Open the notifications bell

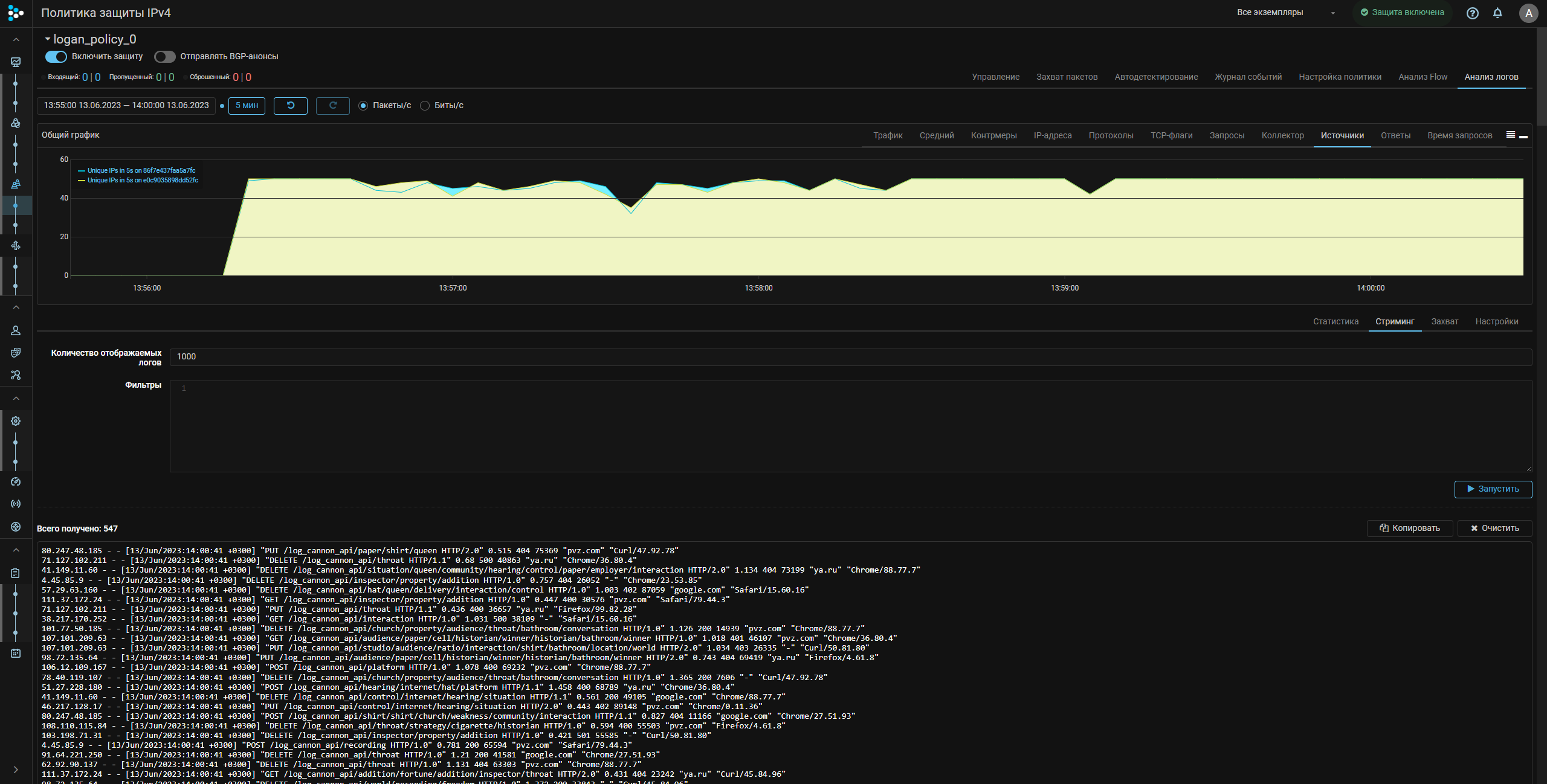coord(1497,13)
